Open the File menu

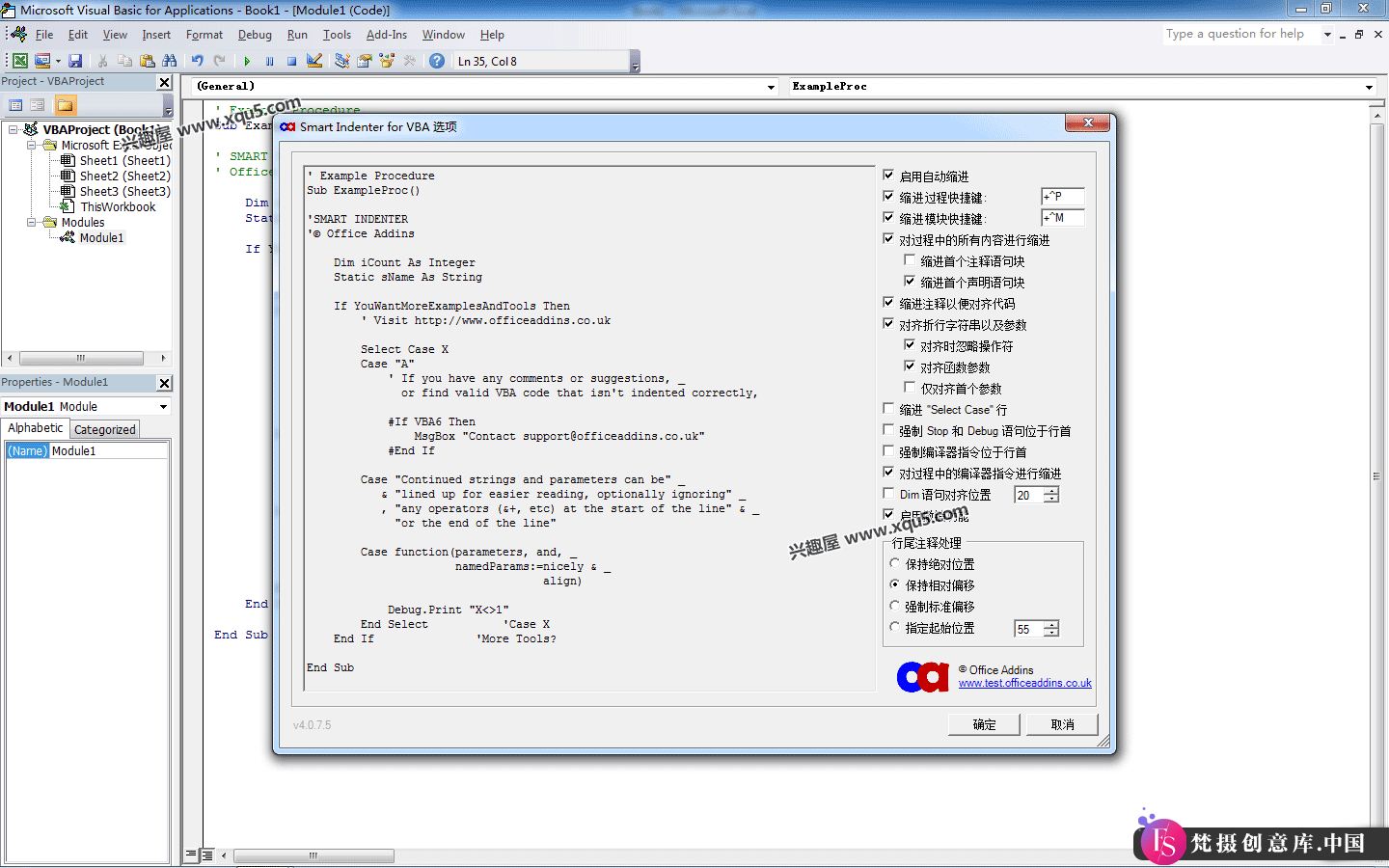click(x=44, y=35)
